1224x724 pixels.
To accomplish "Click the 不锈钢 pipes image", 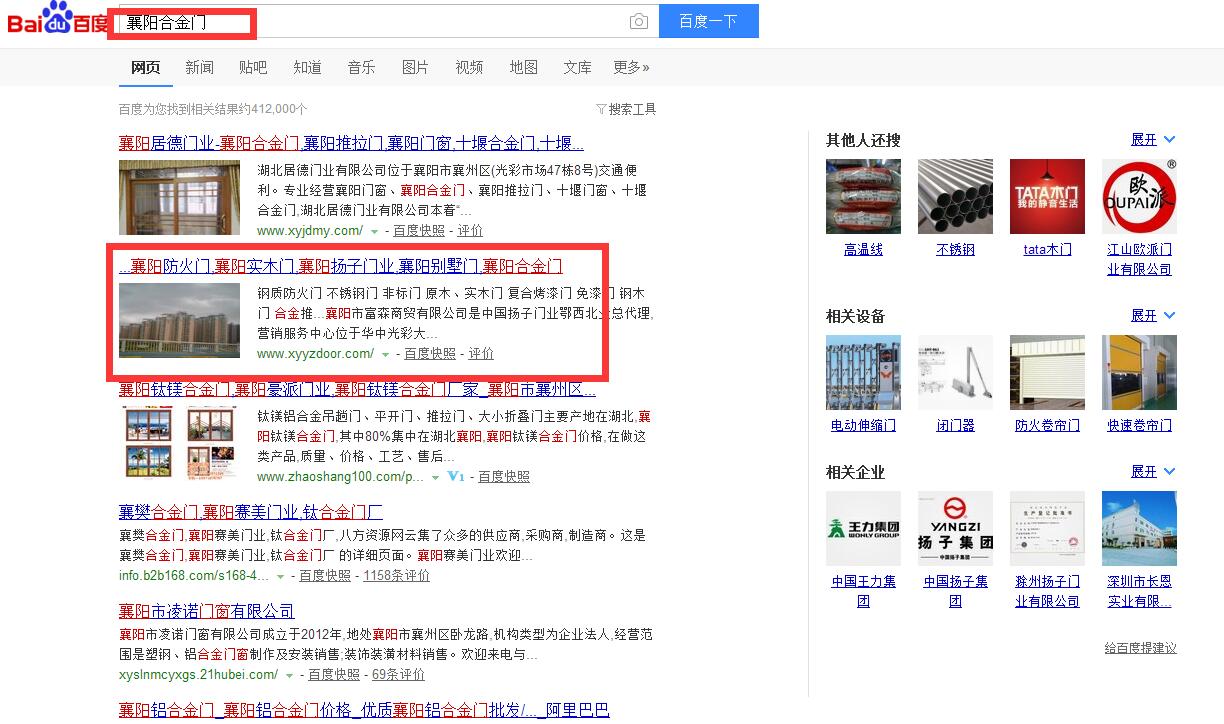I will [x=955, y=196].
